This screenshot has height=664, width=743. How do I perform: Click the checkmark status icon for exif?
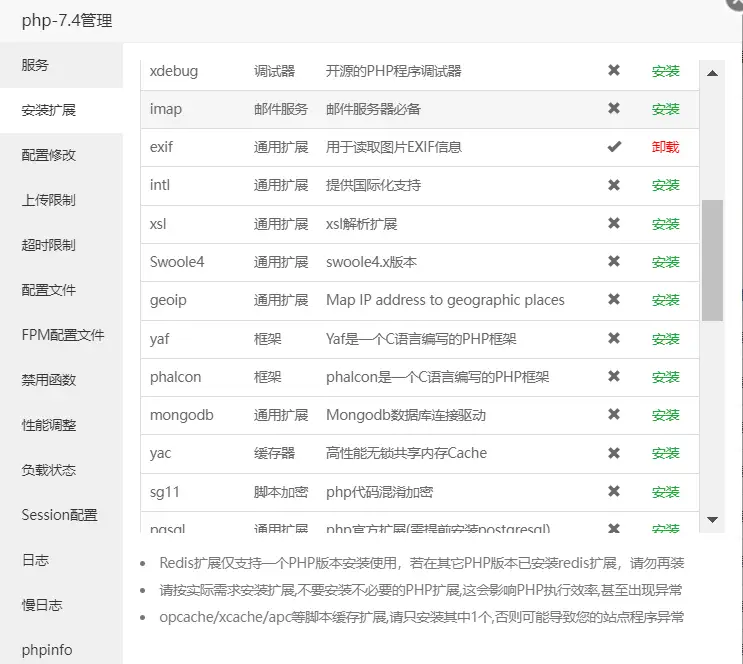coord(614,147)
